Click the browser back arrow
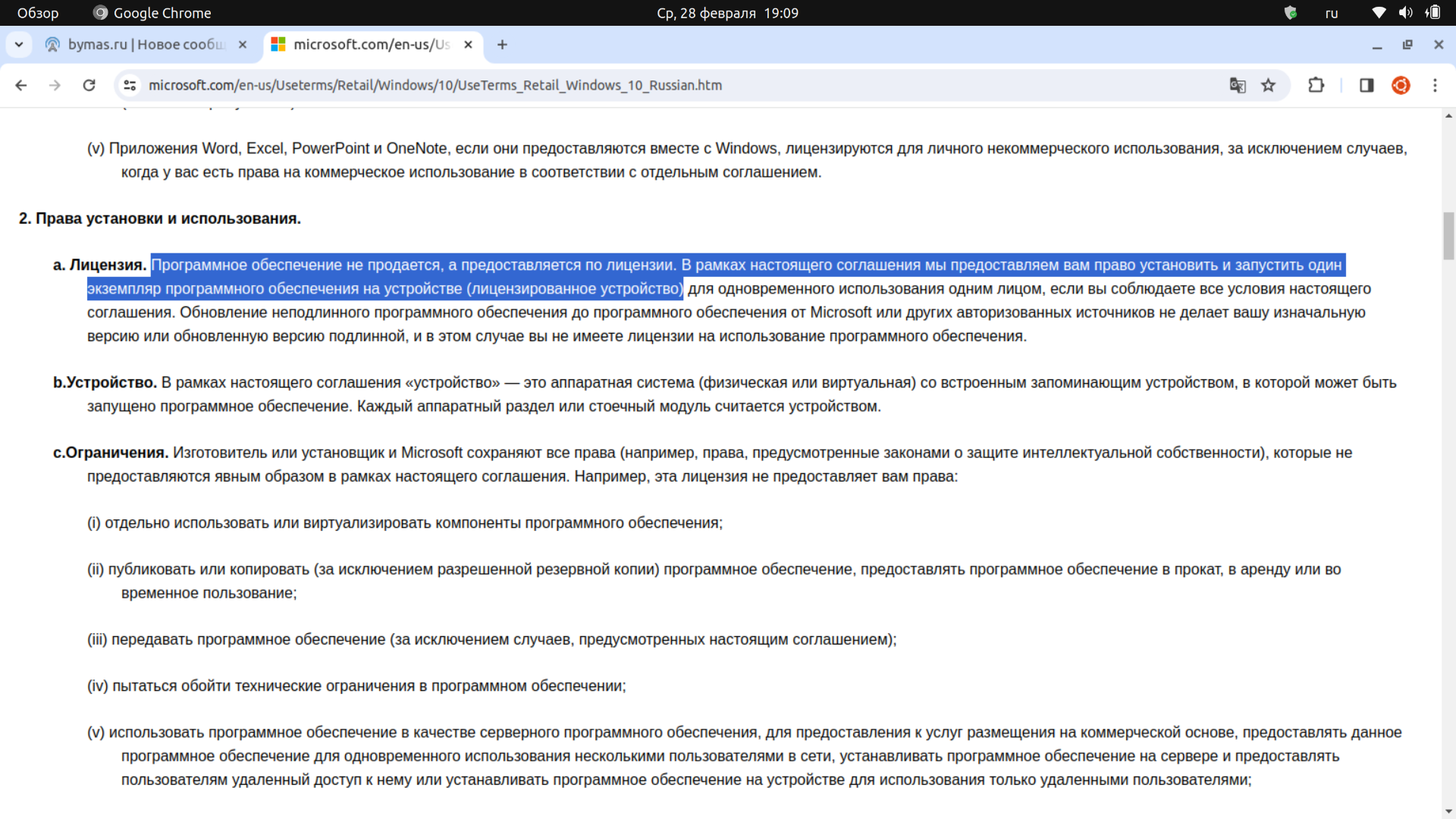 coord(21,85)
